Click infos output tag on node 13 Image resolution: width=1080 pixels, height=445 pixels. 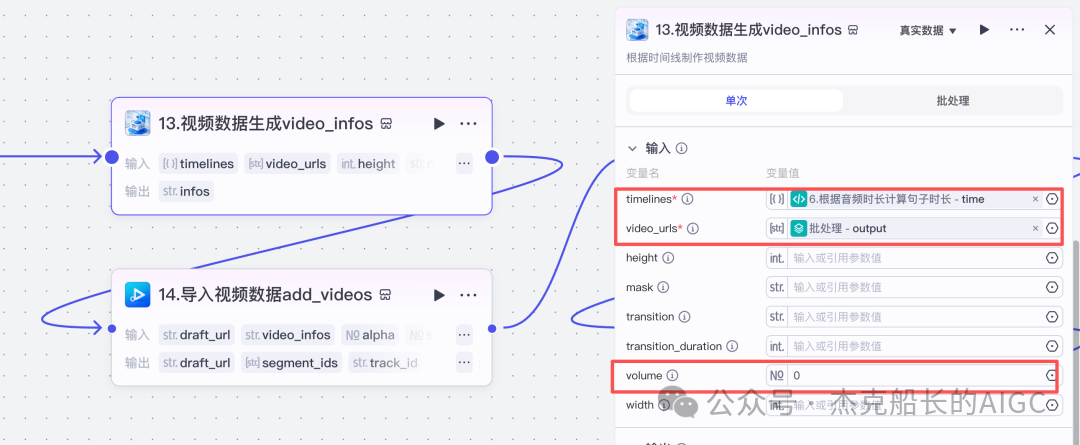[x=187, y=191]
